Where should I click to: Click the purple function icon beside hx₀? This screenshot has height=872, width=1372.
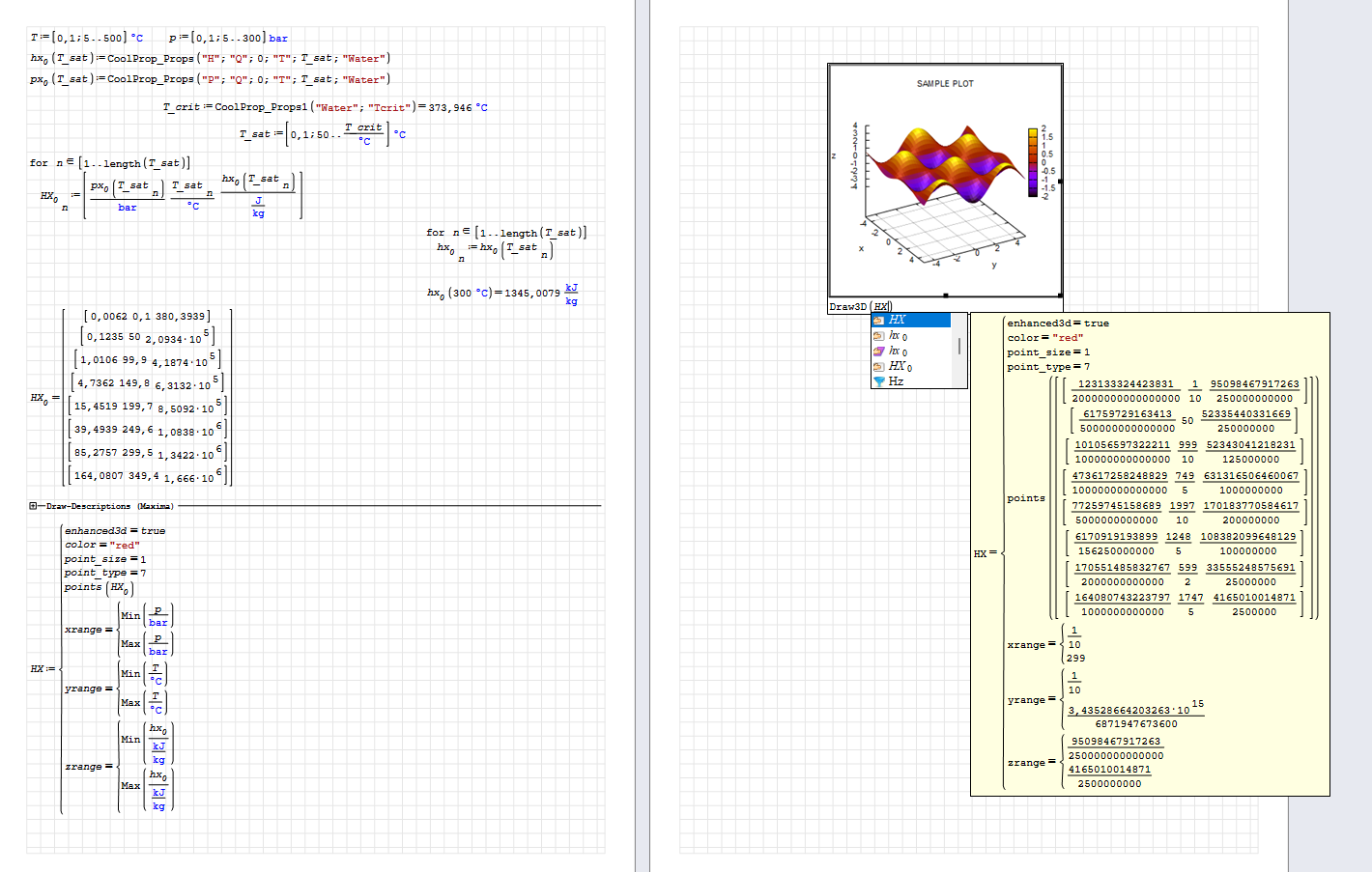pyautogui.click(x=878, y=352)
